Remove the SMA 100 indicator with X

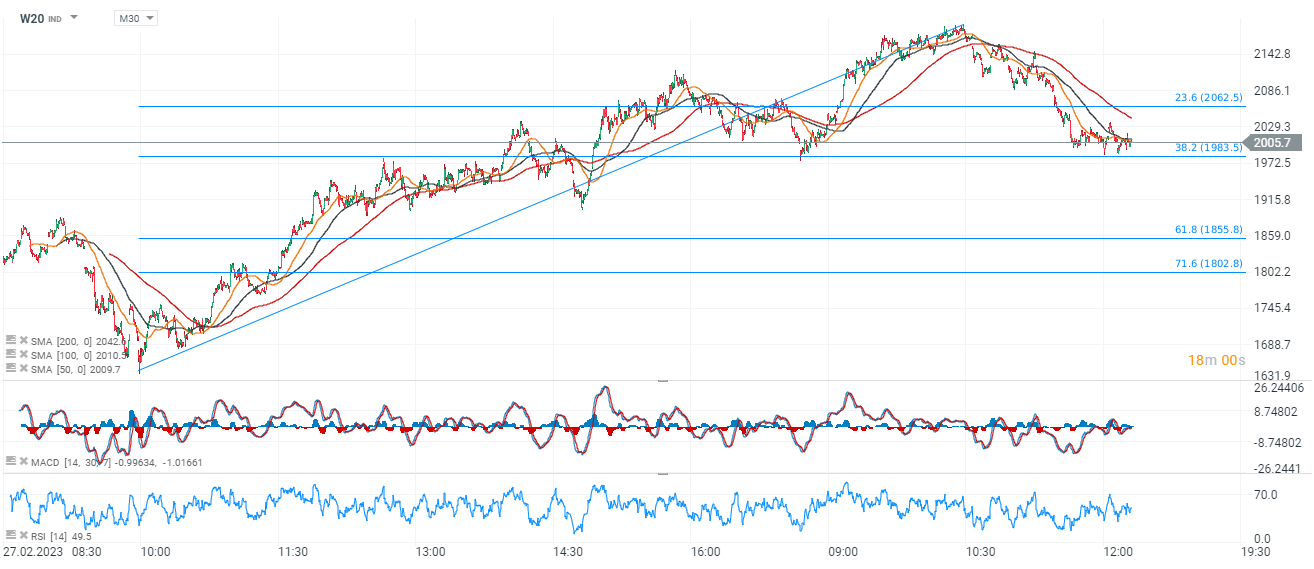(23, 355)
